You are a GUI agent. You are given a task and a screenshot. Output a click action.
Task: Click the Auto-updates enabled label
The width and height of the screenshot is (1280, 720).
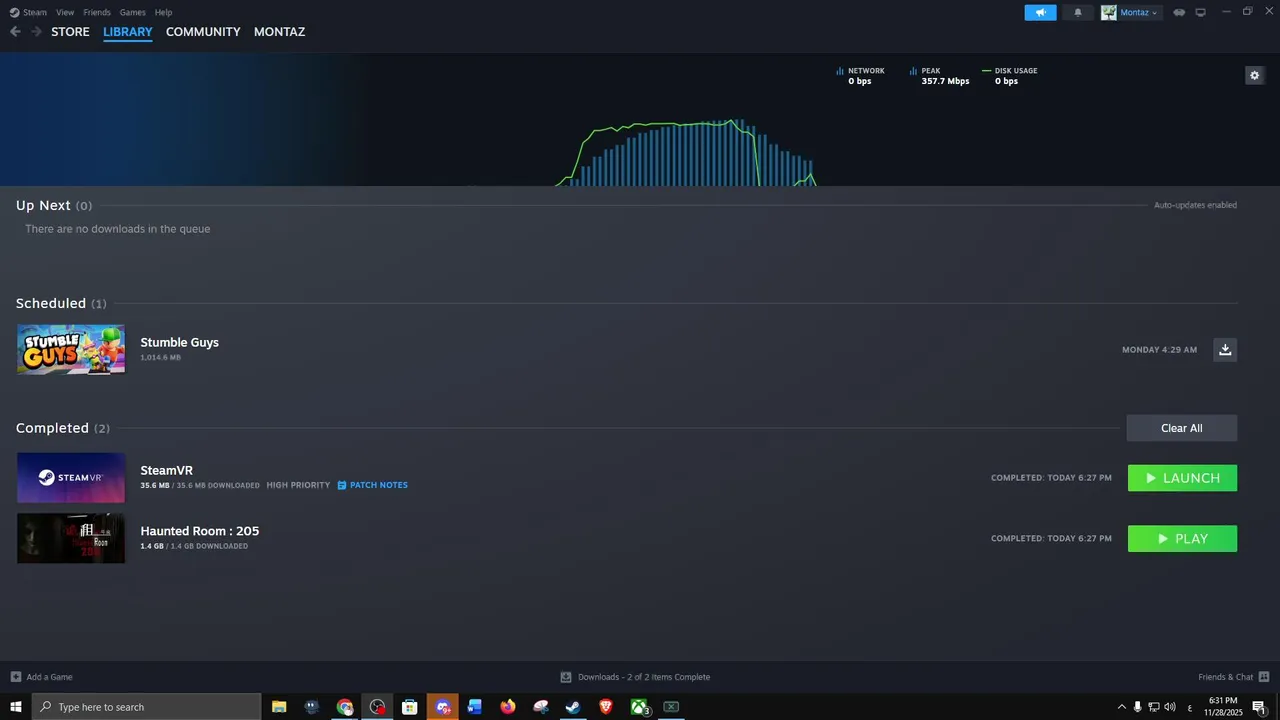pos(1195,205)
